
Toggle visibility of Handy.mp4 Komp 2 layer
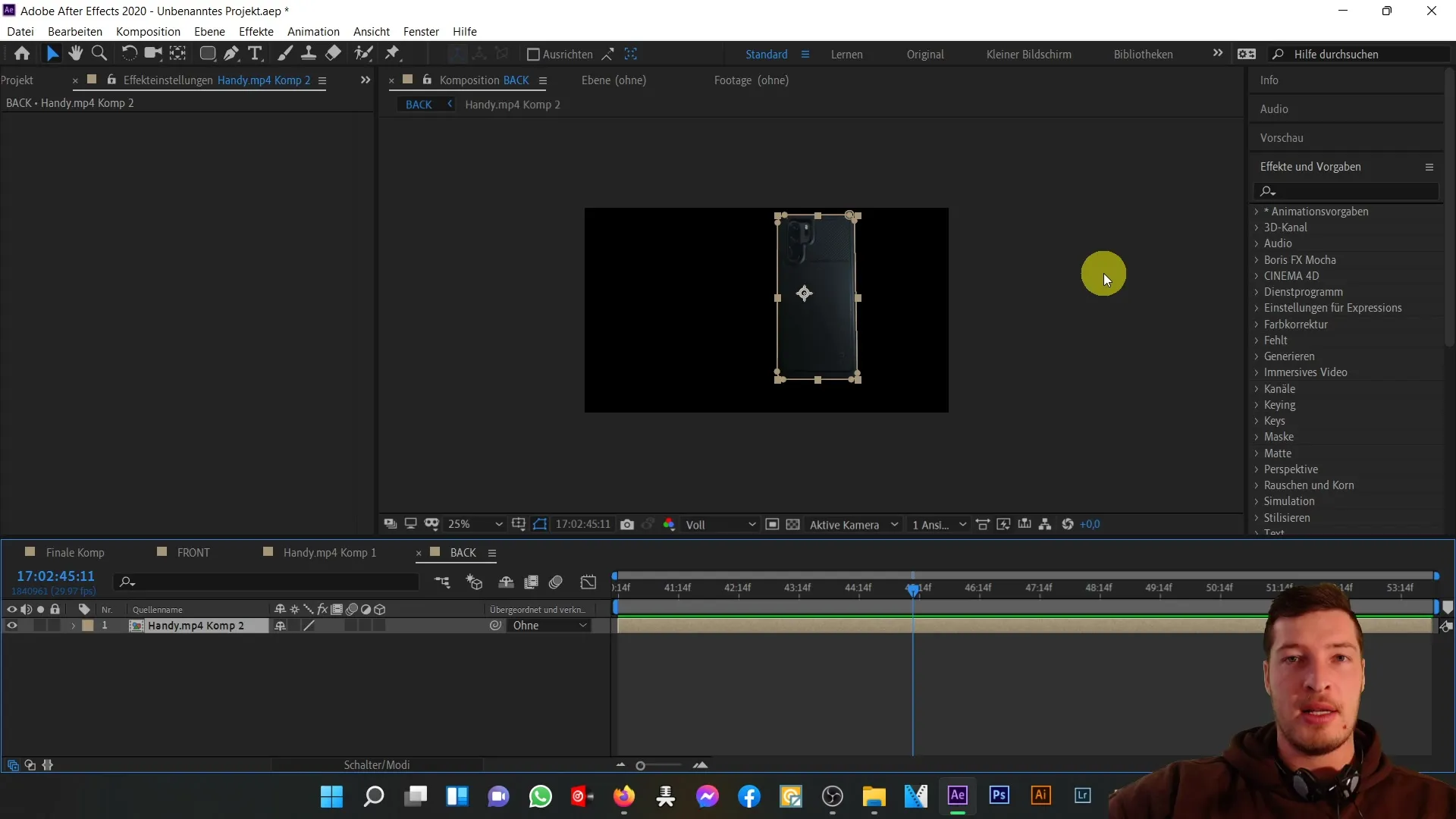click(x=11, y=625)
